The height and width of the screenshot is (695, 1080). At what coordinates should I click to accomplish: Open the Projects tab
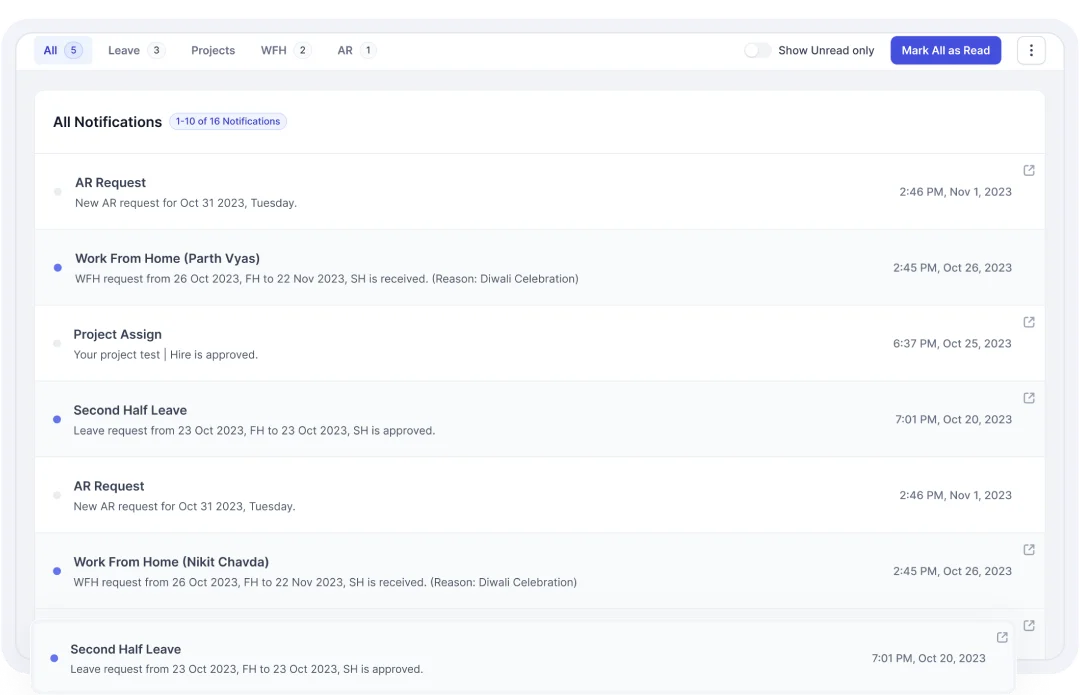click(x=213, y=50)
